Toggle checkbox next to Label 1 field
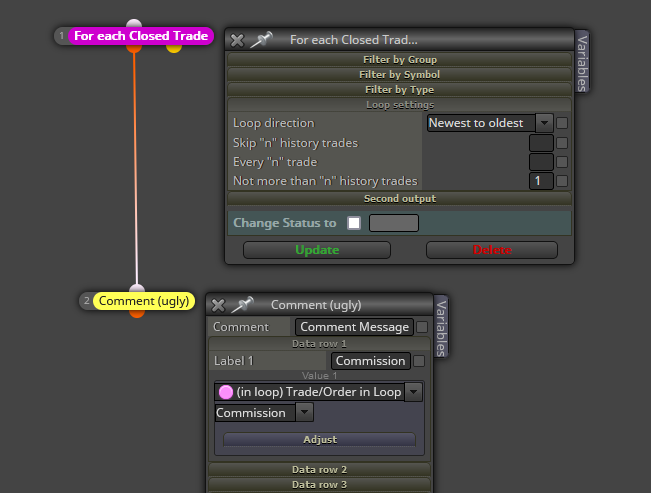Viewport: 651px width, 493px height. point(419,361)
